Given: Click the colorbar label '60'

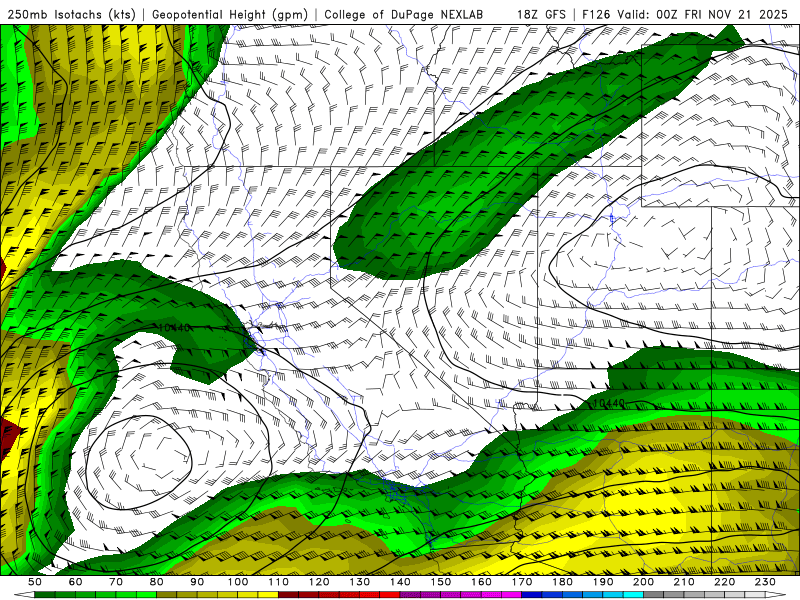Looking at the screenshot, I should click(76, 582).
